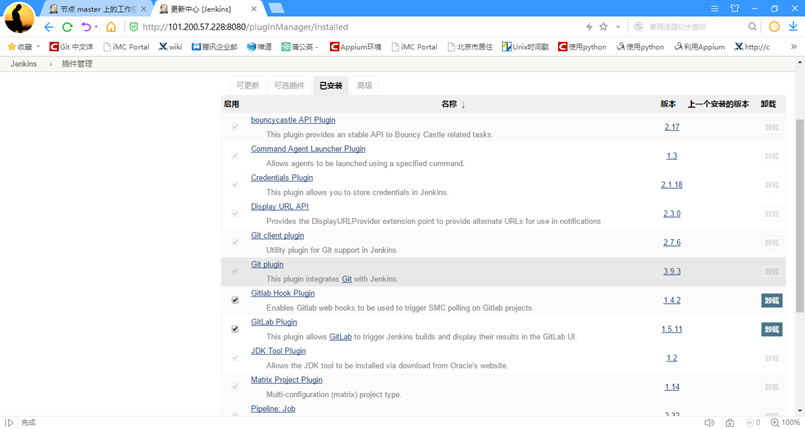
Task: Click the bouncycastle API Plugin enable checkbox
Action: [x=235, y=127]
